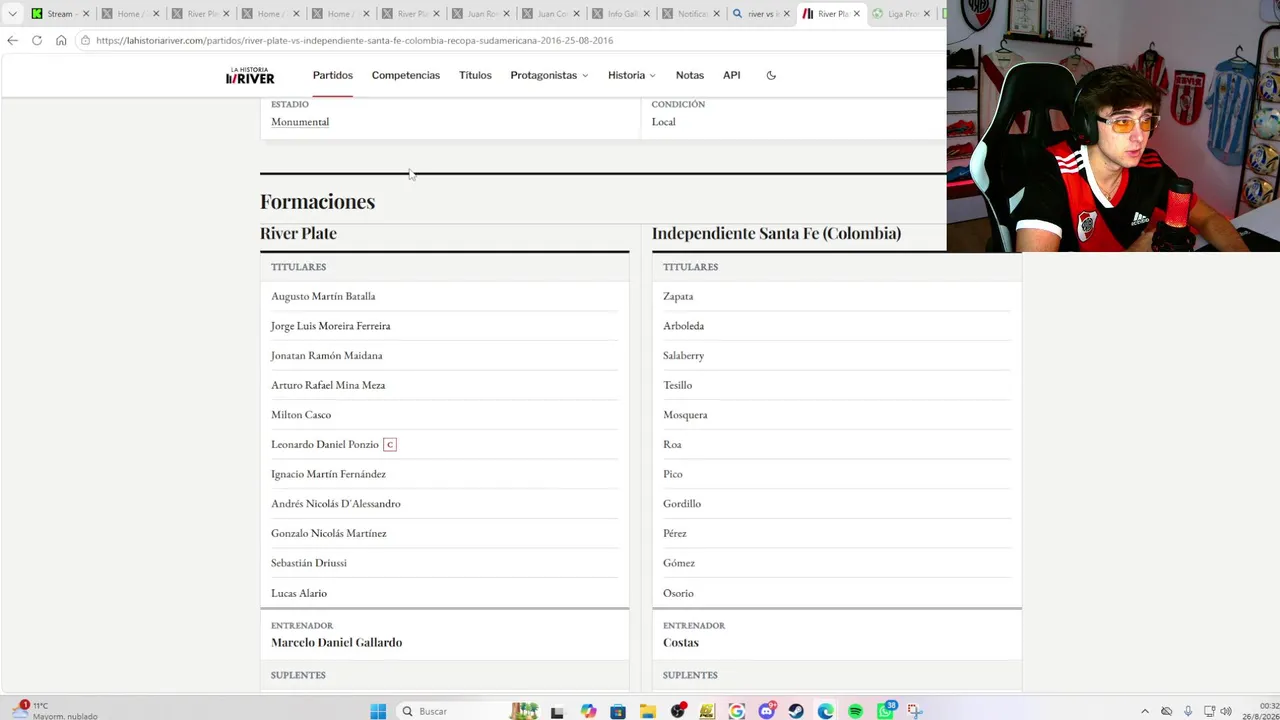Open Andrés Nicolás D'Alessandro link
Image resolution: width=1280 pixels, height=720 pixels.
[336, 503]
